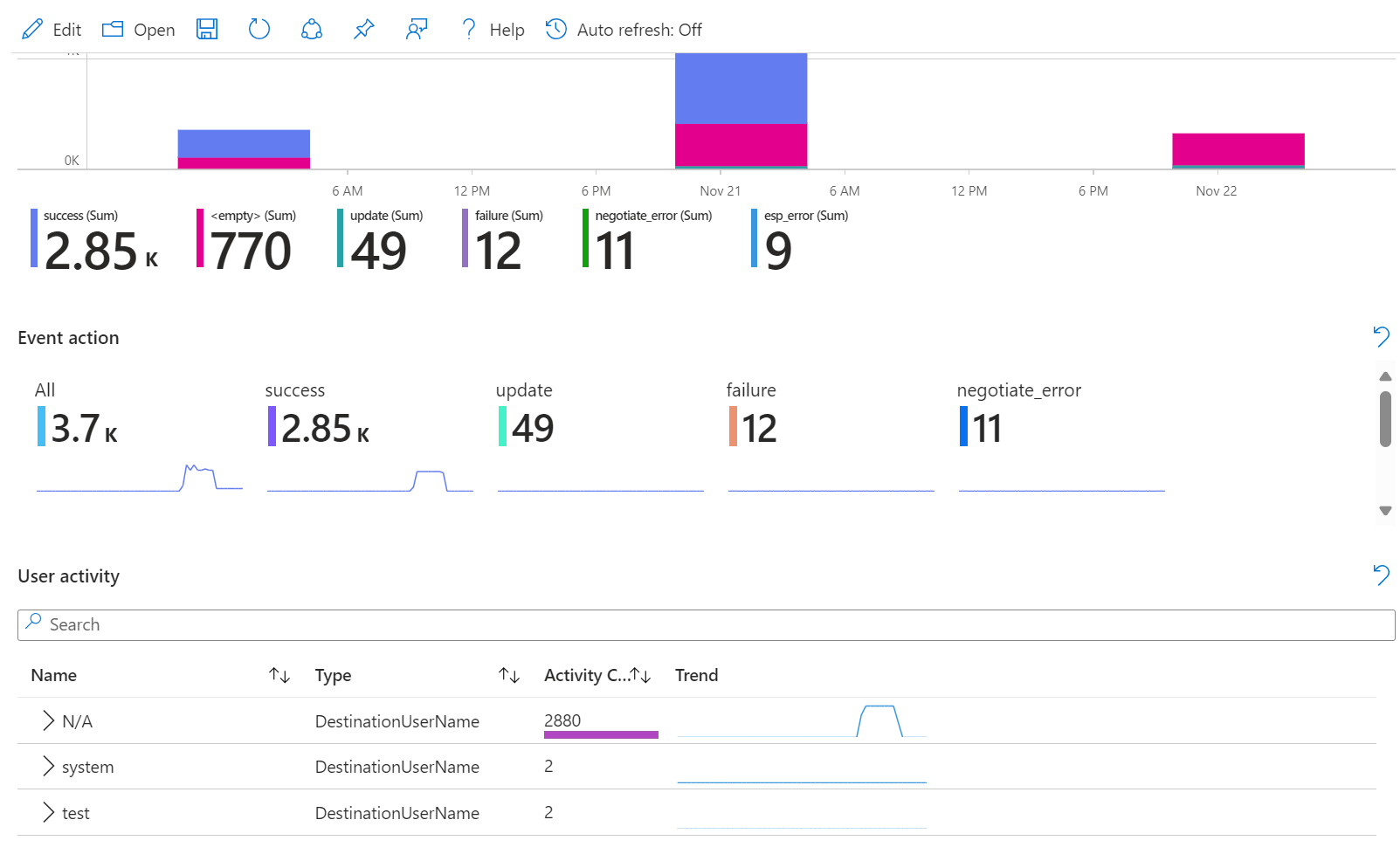Click the Event action scrollbar thumb
The height and width of the screenshot is (868, 1400).
point(1385,419)
